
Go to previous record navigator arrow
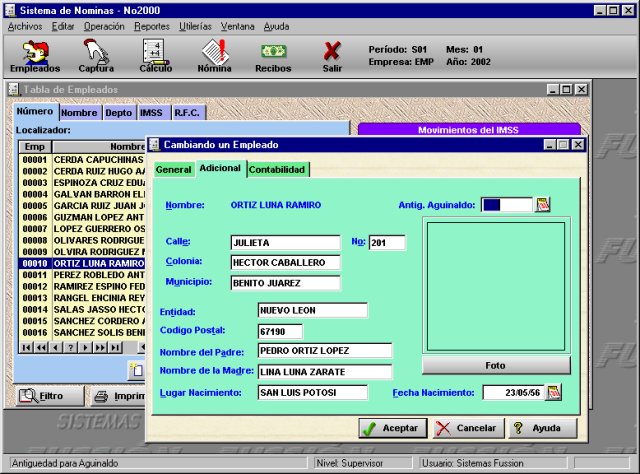(56, 347)
